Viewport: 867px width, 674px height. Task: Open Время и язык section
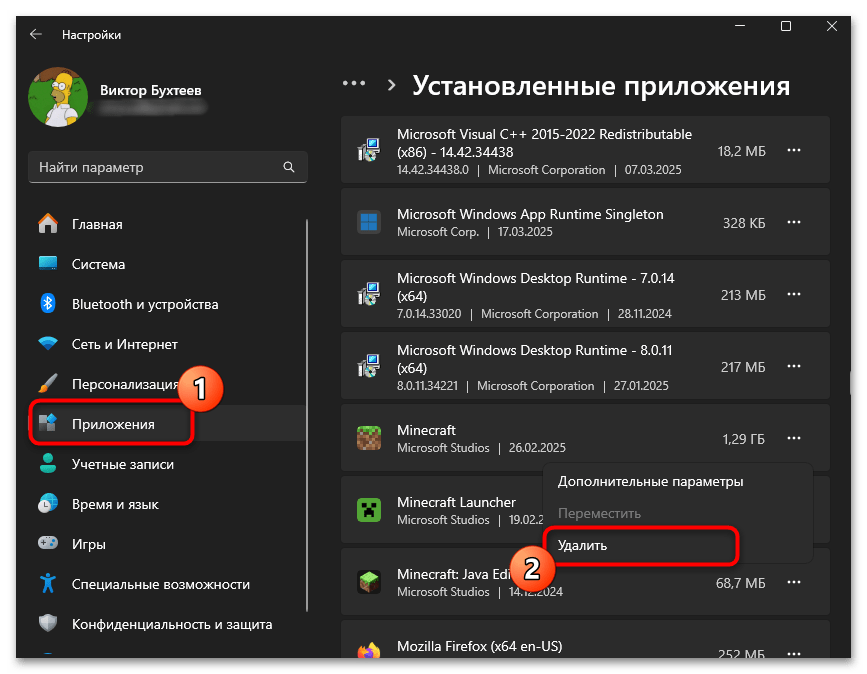pos(115,504)
